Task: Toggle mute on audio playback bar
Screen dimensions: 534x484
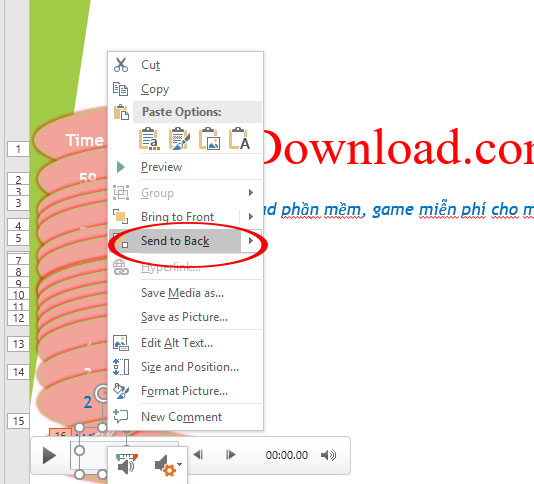Action: [328, 455]
